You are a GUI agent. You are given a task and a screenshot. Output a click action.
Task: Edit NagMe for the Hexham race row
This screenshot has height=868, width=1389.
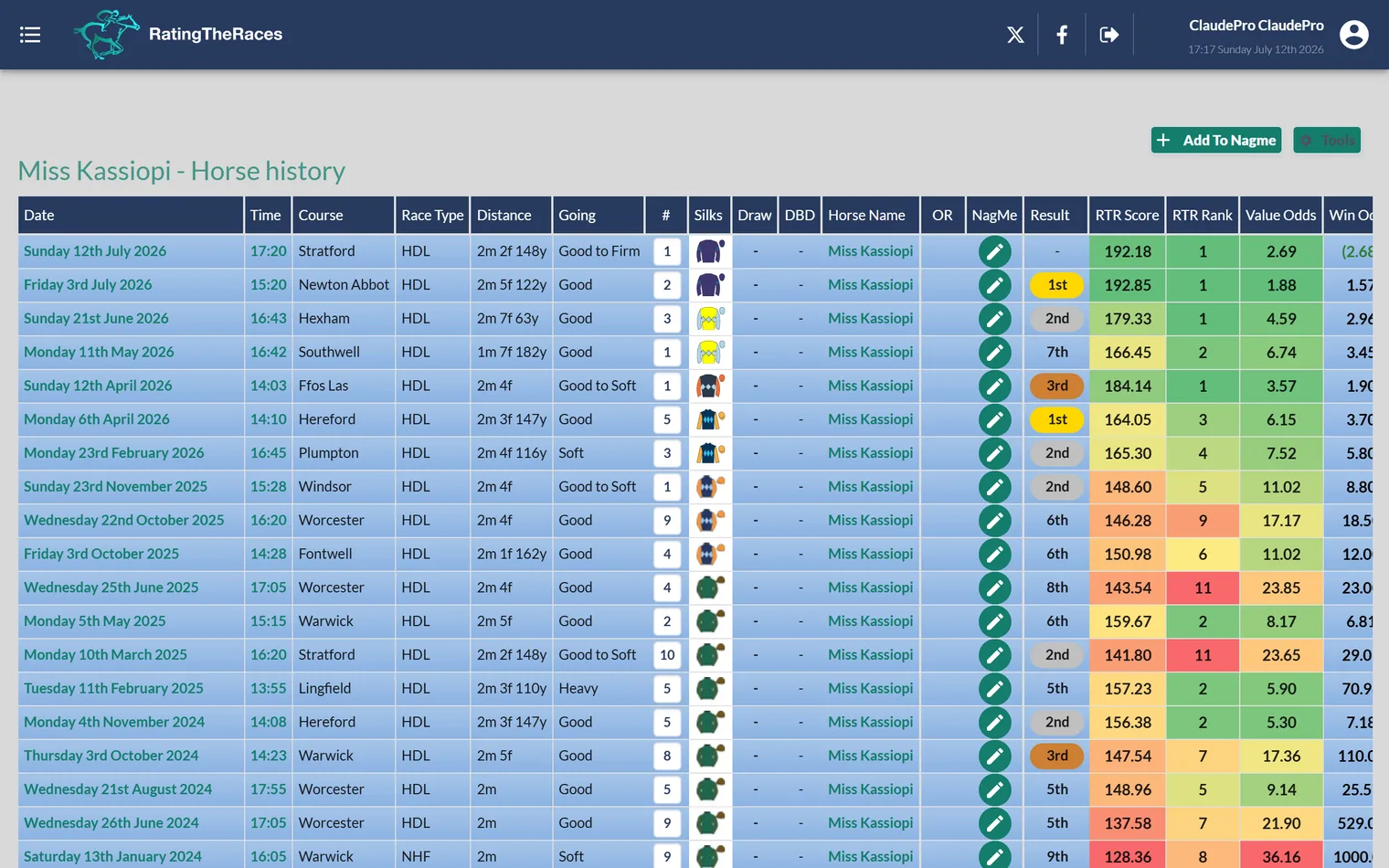[994, 319]
